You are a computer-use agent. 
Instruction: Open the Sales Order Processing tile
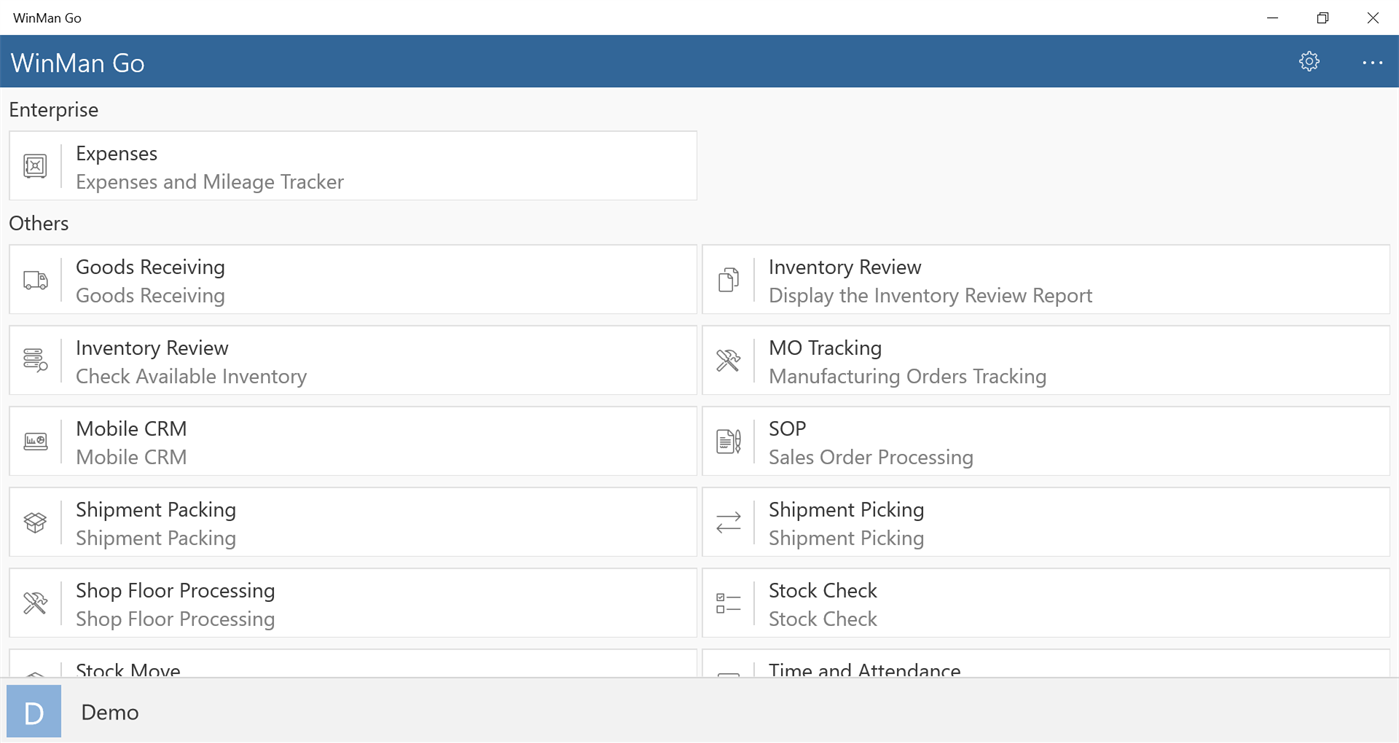(1070, 442)
